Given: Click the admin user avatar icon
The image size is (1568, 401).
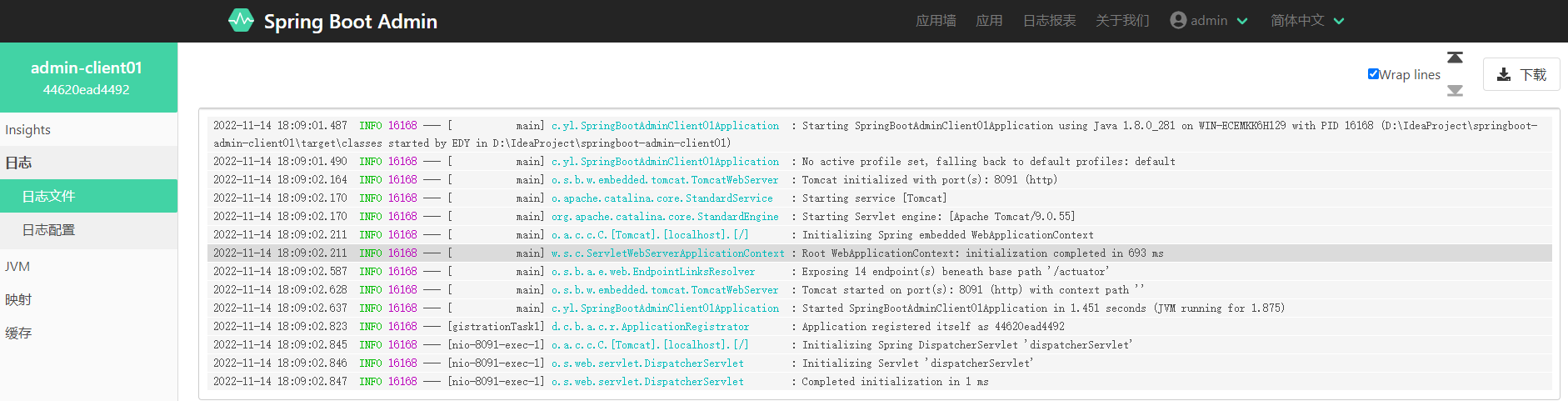Looking at the screenshot, I should pos(1178,20).
